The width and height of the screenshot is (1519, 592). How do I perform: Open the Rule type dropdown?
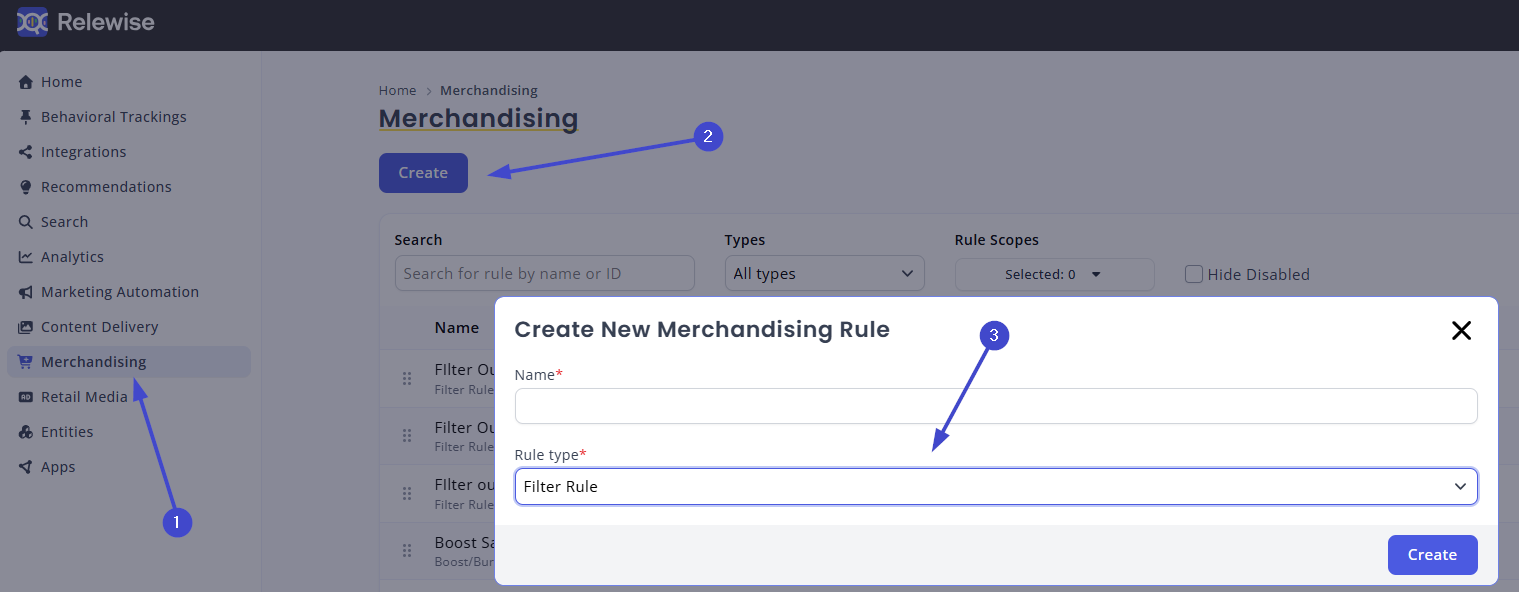point(996,487)
